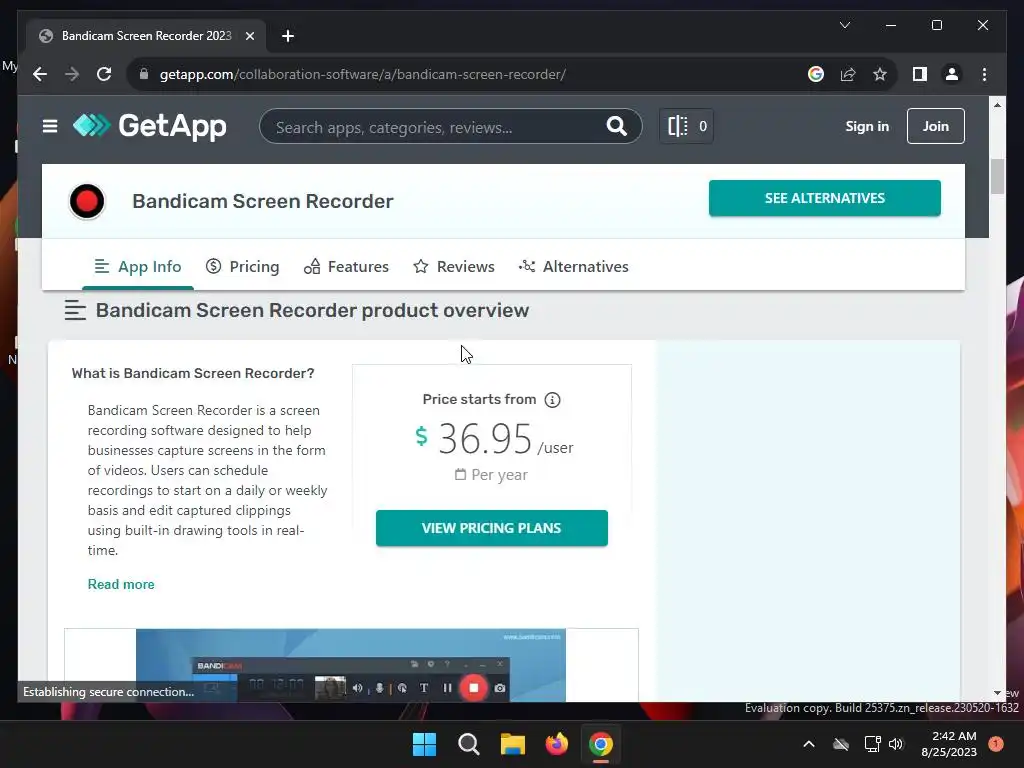
Task: Click the price info icon
Action: [x=552, y=400]
